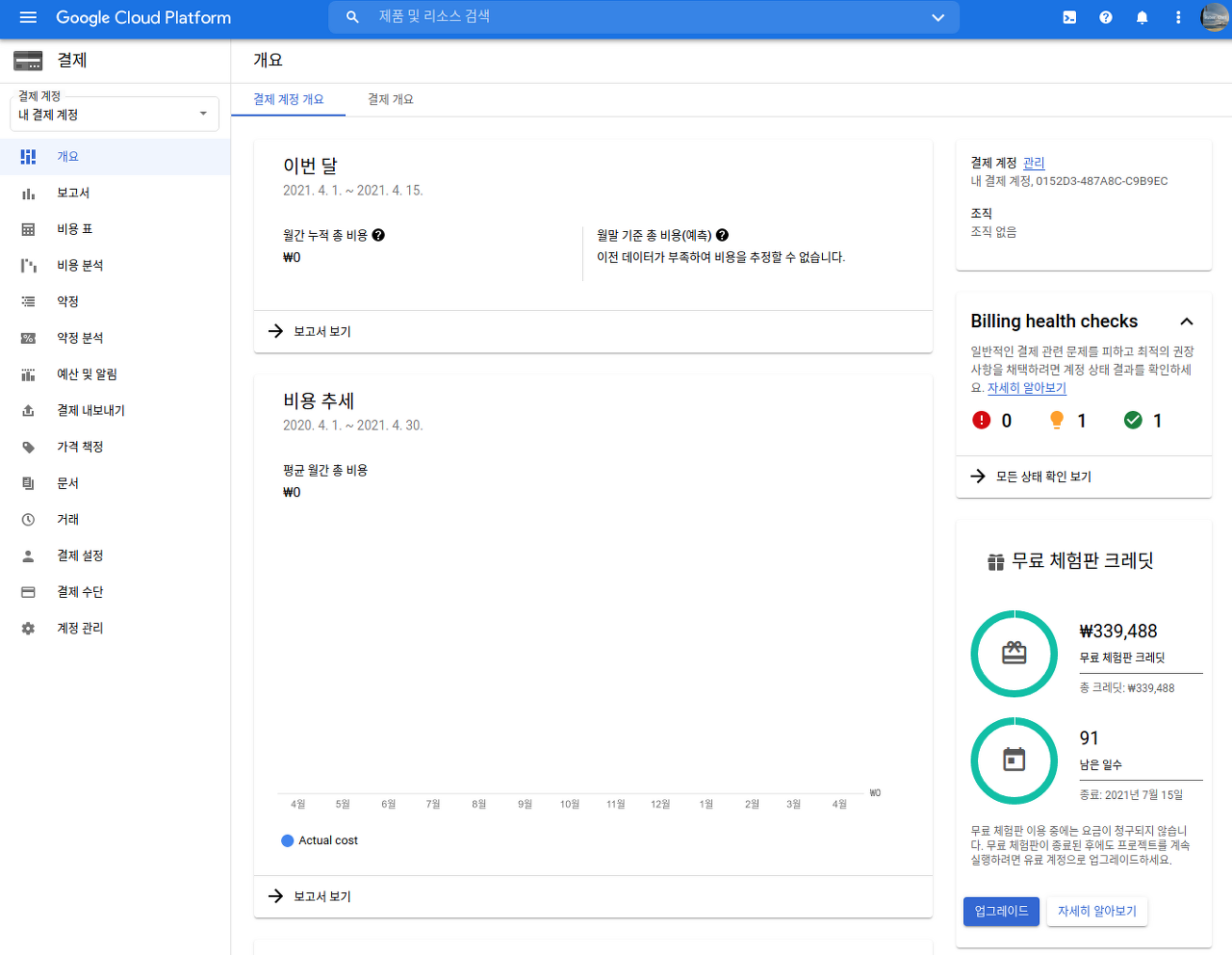Click the 종료: 2021년 7월 15일 text

click(x=1131, y=795)
